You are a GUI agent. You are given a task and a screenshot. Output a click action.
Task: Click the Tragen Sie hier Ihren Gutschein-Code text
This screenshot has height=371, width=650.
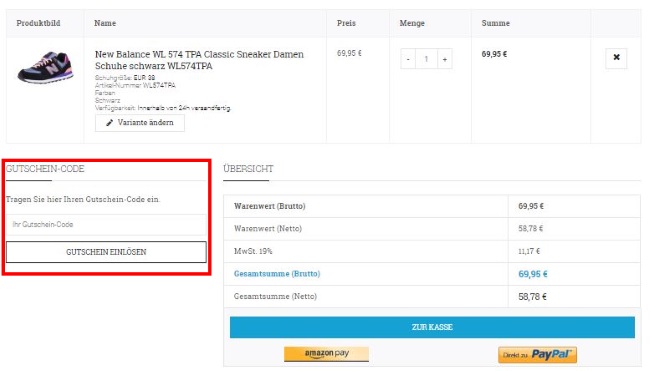click(83, 199)
